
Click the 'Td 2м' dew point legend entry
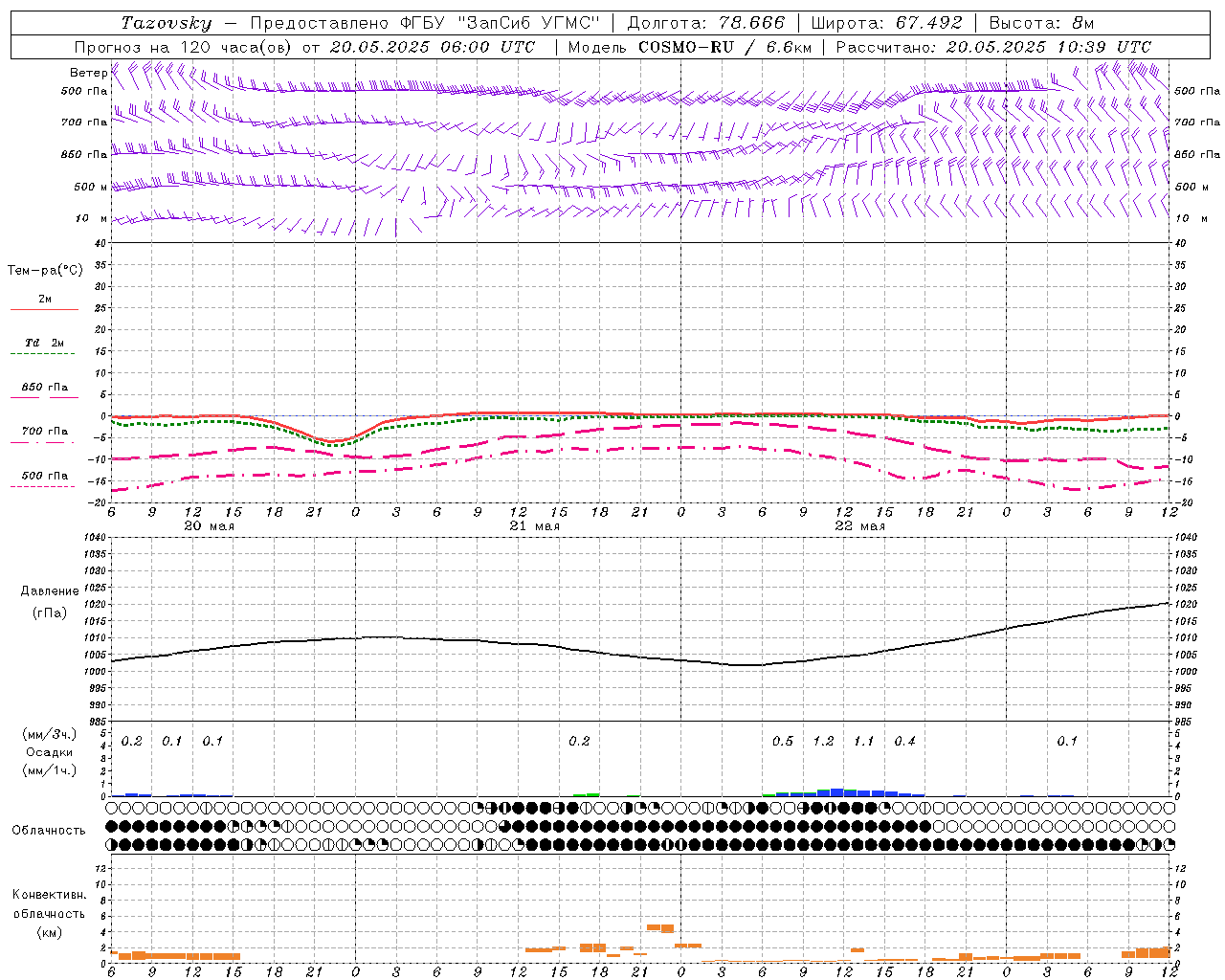[44, 343]
